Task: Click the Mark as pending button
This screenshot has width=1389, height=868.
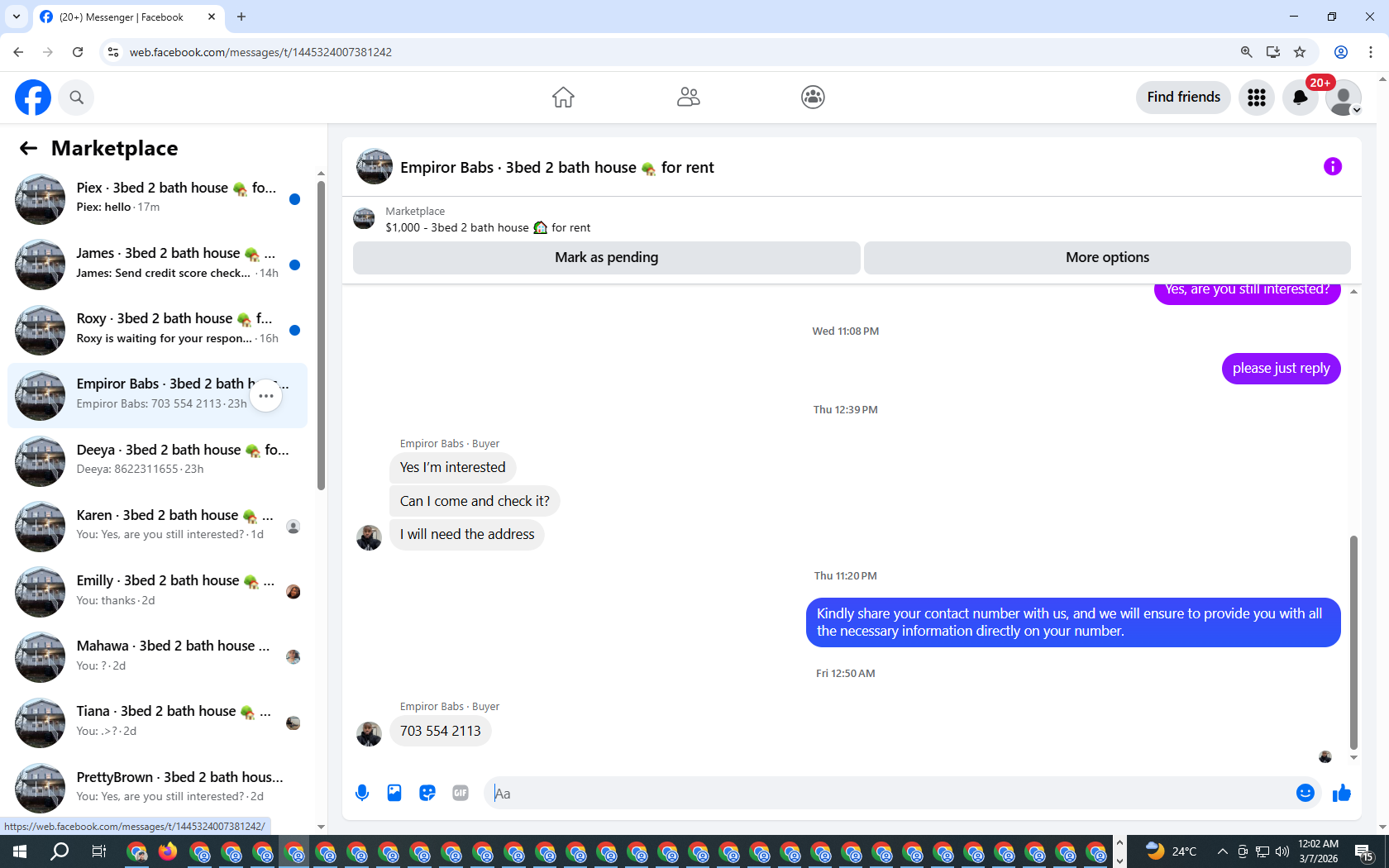Action: [606, 258]
